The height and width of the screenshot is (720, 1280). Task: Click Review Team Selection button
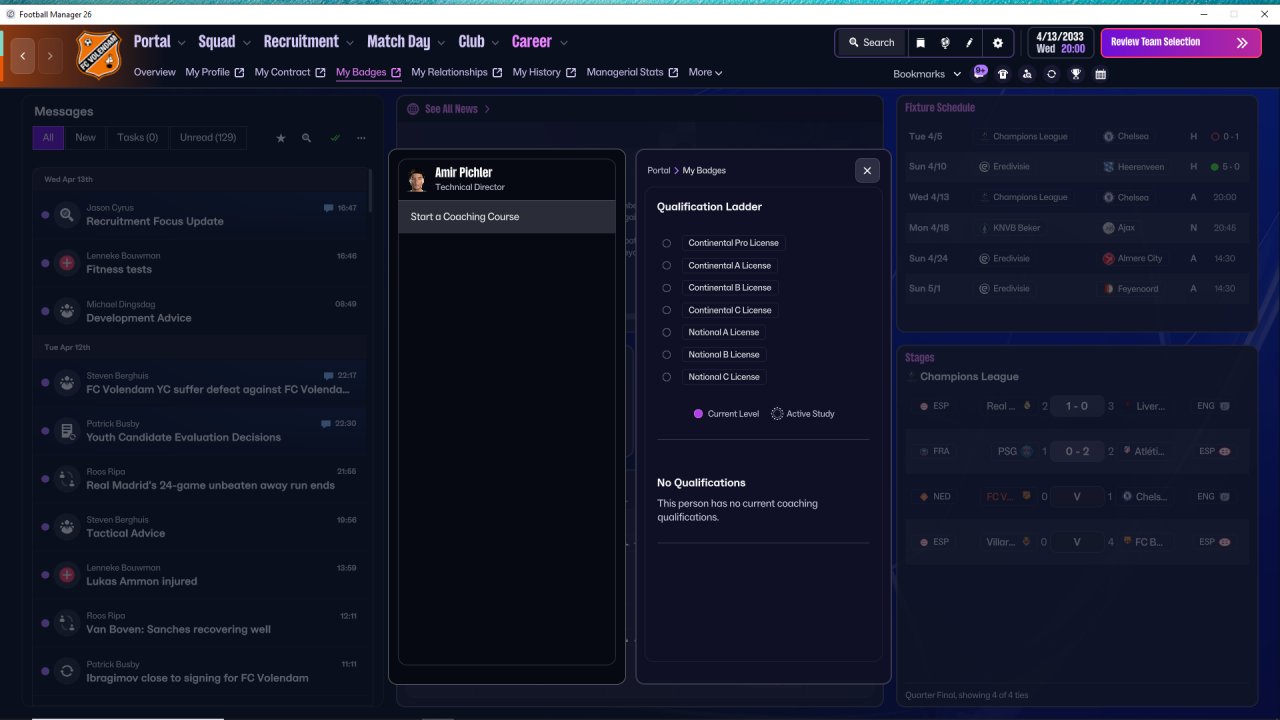(x=1181, y=43)
